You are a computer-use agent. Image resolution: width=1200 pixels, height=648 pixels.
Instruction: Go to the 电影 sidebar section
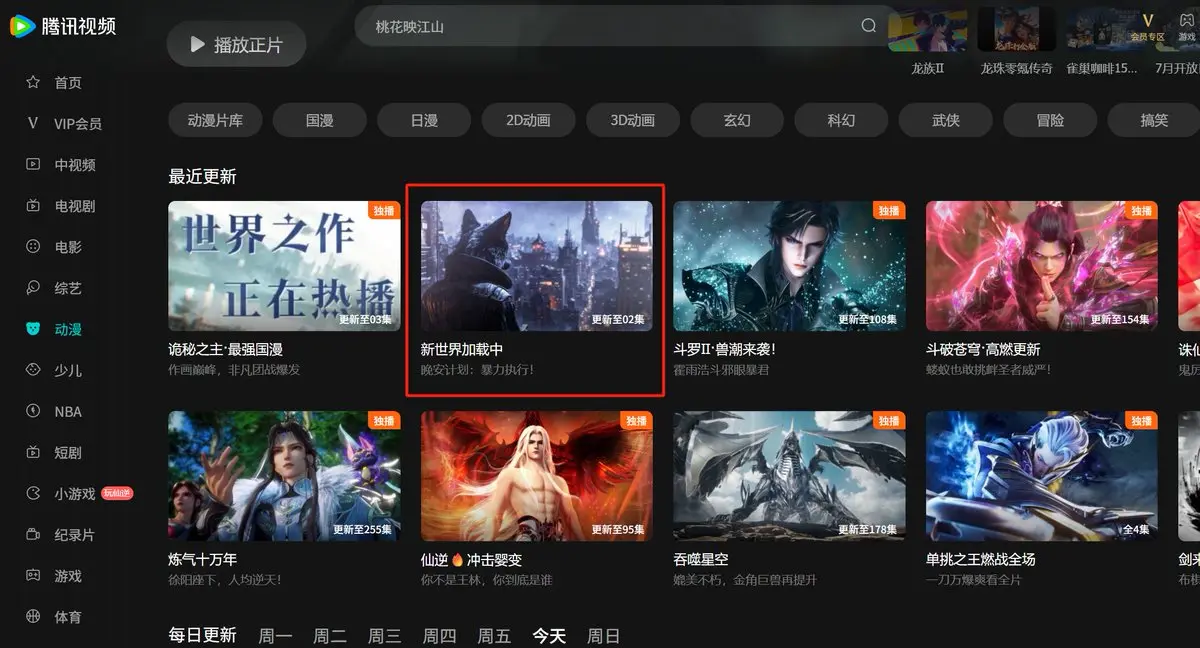(x=68, y=247)
